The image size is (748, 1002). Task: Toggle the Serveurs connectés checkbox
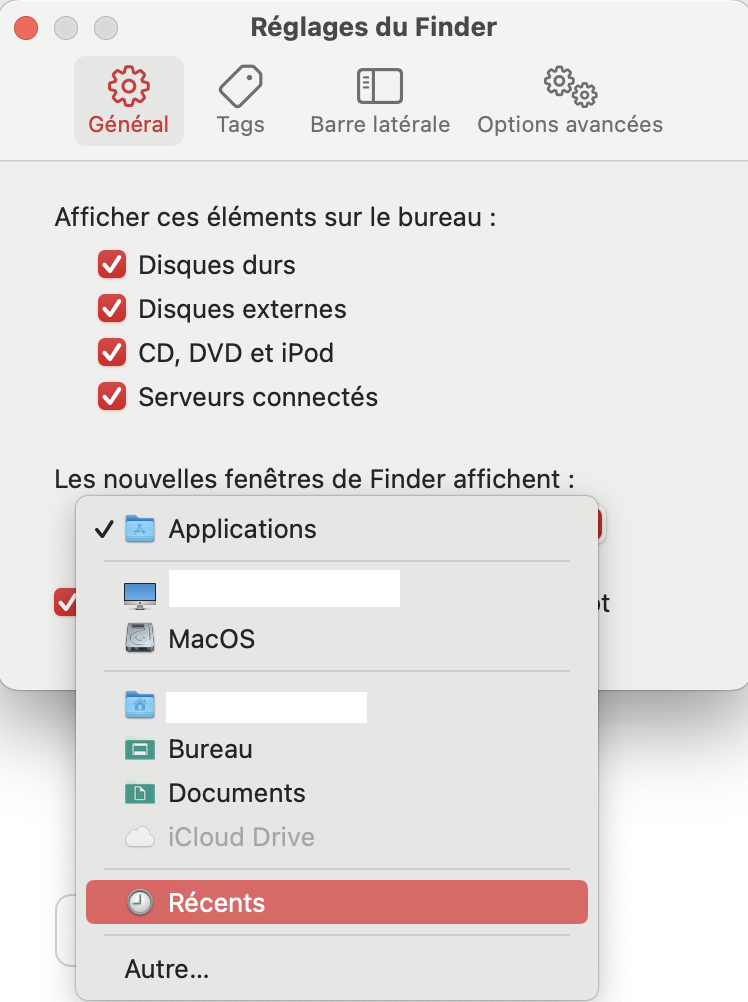(112, 397)
